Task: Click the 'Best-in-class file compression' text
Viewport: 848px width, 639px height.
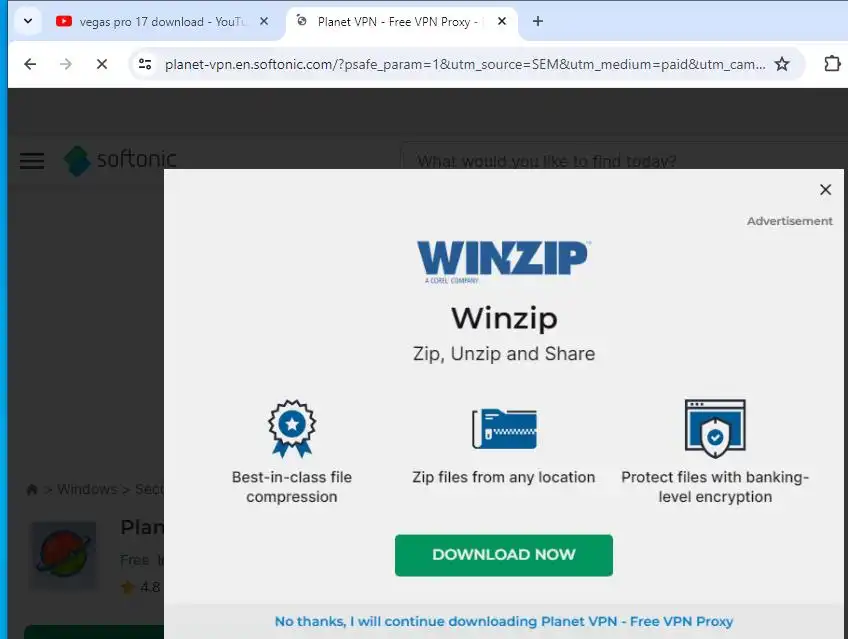Action: click(x=292, y=487)
